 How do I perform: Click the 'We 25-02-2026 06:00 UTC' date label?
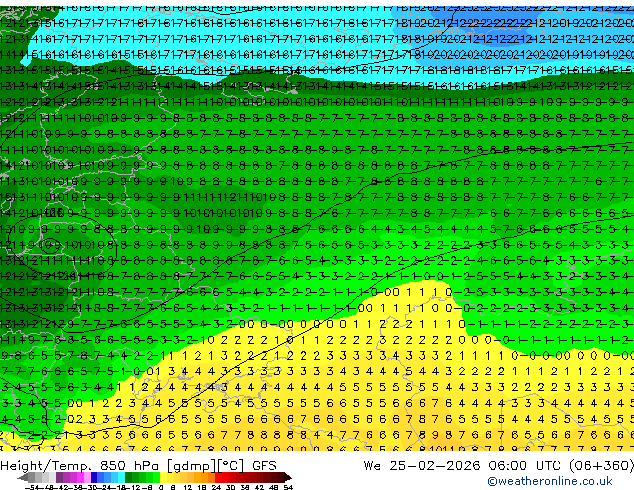pos(461,466)
